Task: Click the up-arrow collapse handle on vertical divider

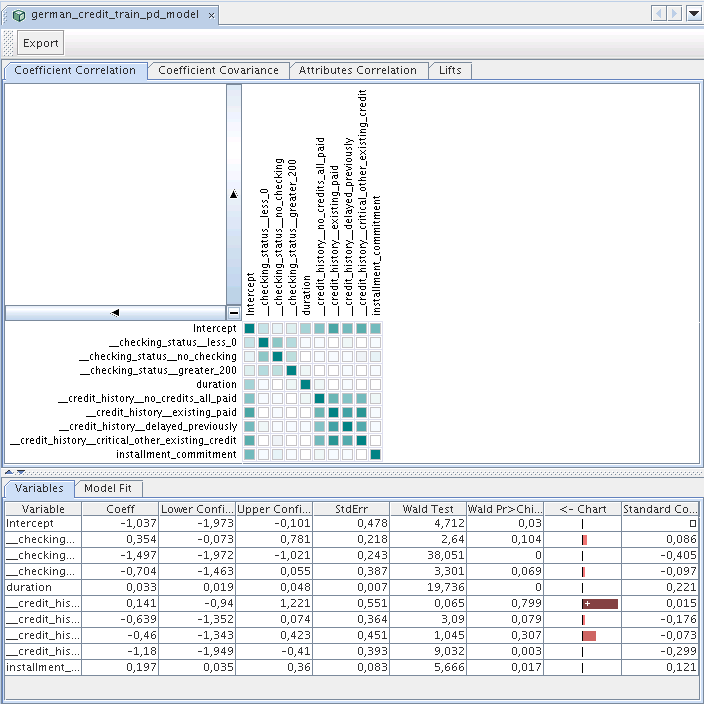Action: tap(233, 194)
